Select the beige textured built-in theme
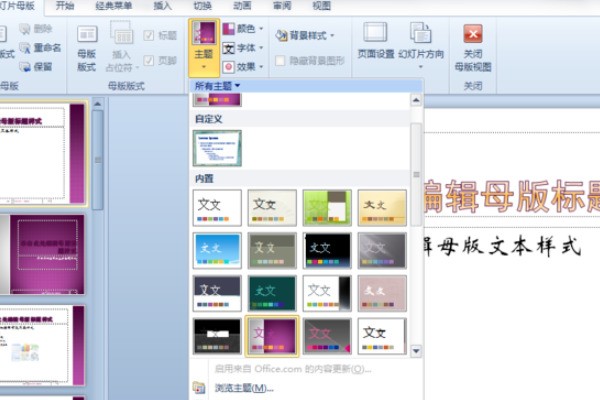The image size is (600, 400). point(272,208)
